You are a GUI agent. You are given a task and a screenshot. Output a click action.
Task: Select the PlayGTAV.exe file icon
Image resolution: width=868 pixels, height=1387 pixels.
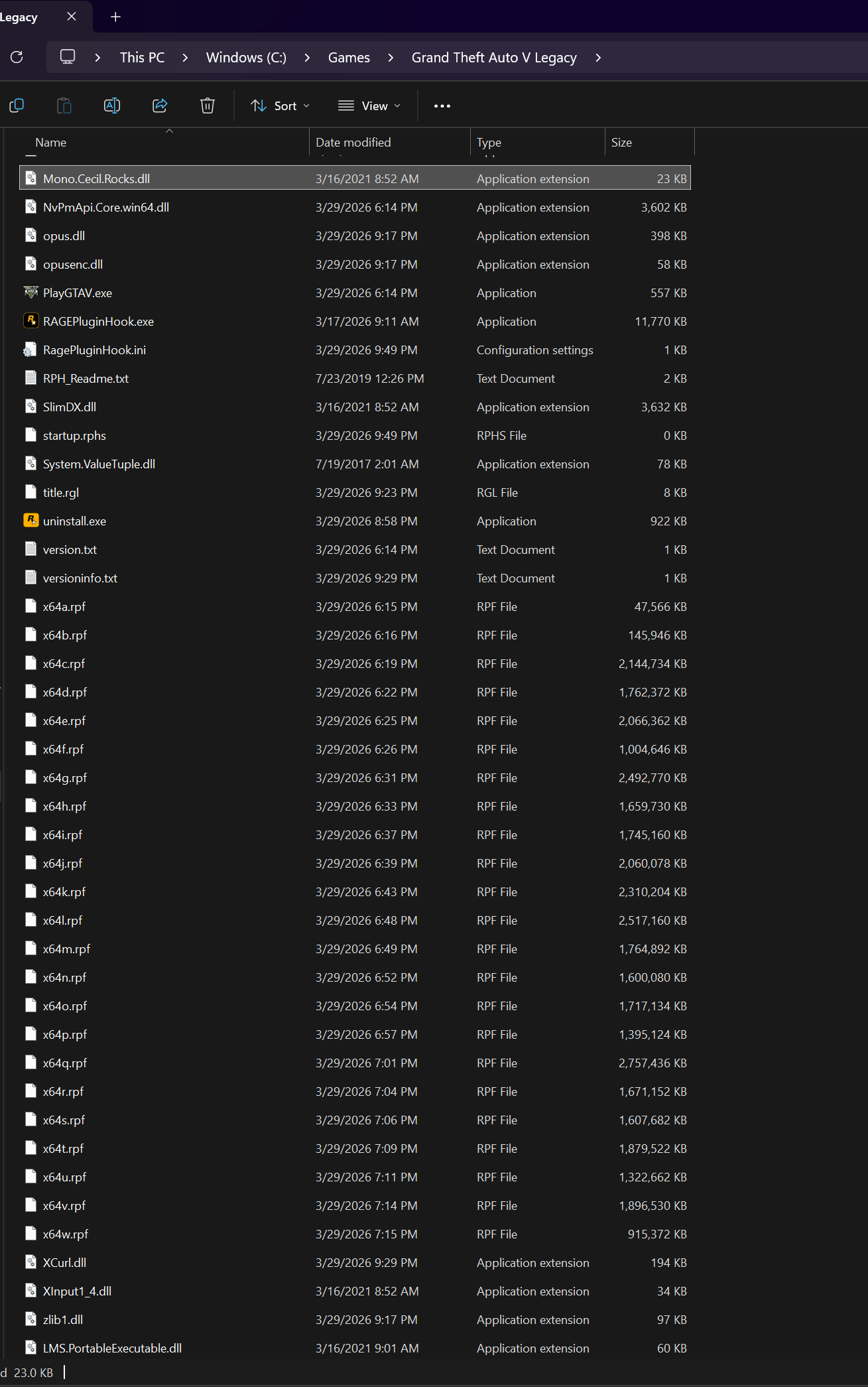pos(31,293)
